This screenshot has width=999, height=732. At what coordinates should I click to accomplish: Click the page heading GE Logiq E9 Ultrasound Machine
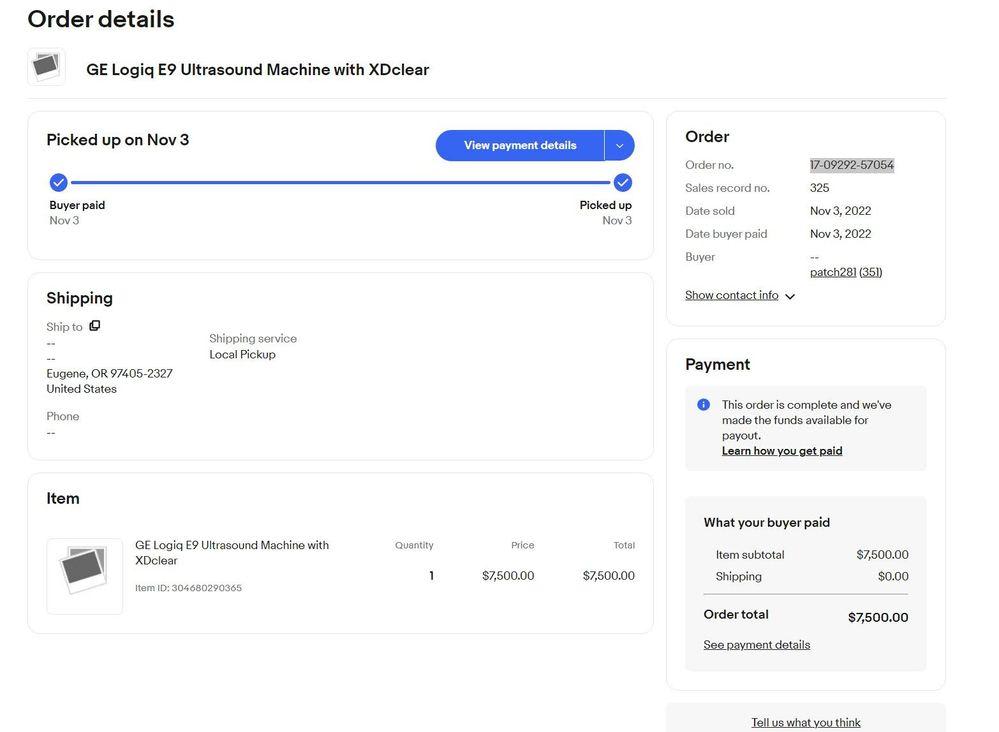(257, 69)
